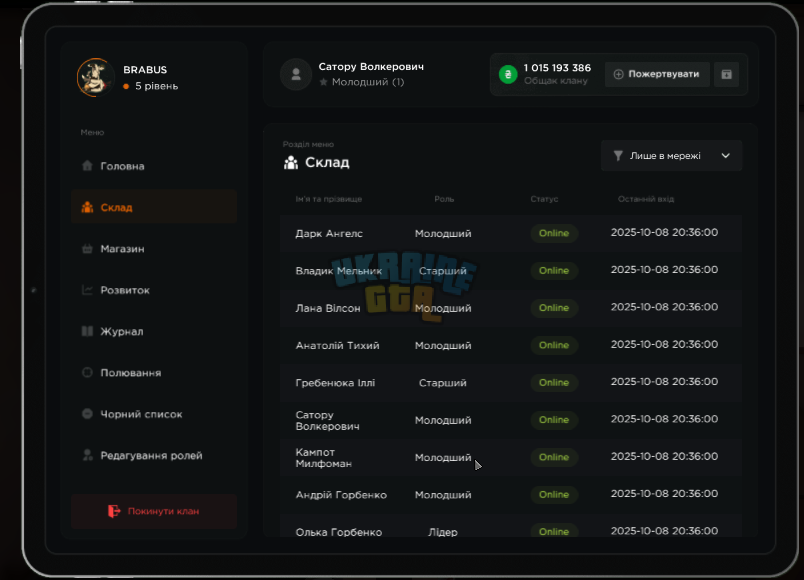Click the 5 рівень level label
Screen dimensions: 804x580
click(x=156, y=86)
